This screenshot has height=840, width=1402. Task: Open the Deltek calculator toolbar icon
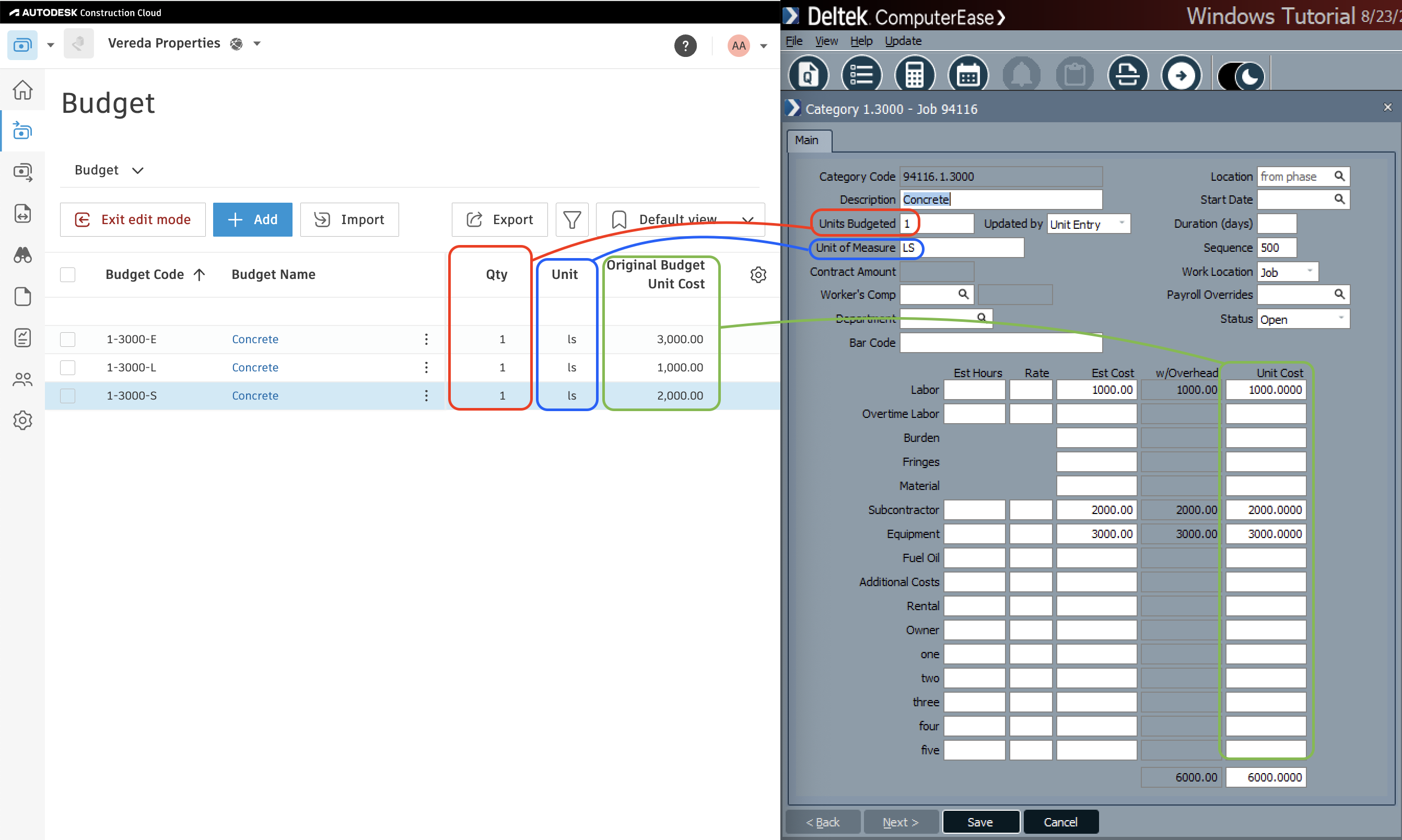915,75
